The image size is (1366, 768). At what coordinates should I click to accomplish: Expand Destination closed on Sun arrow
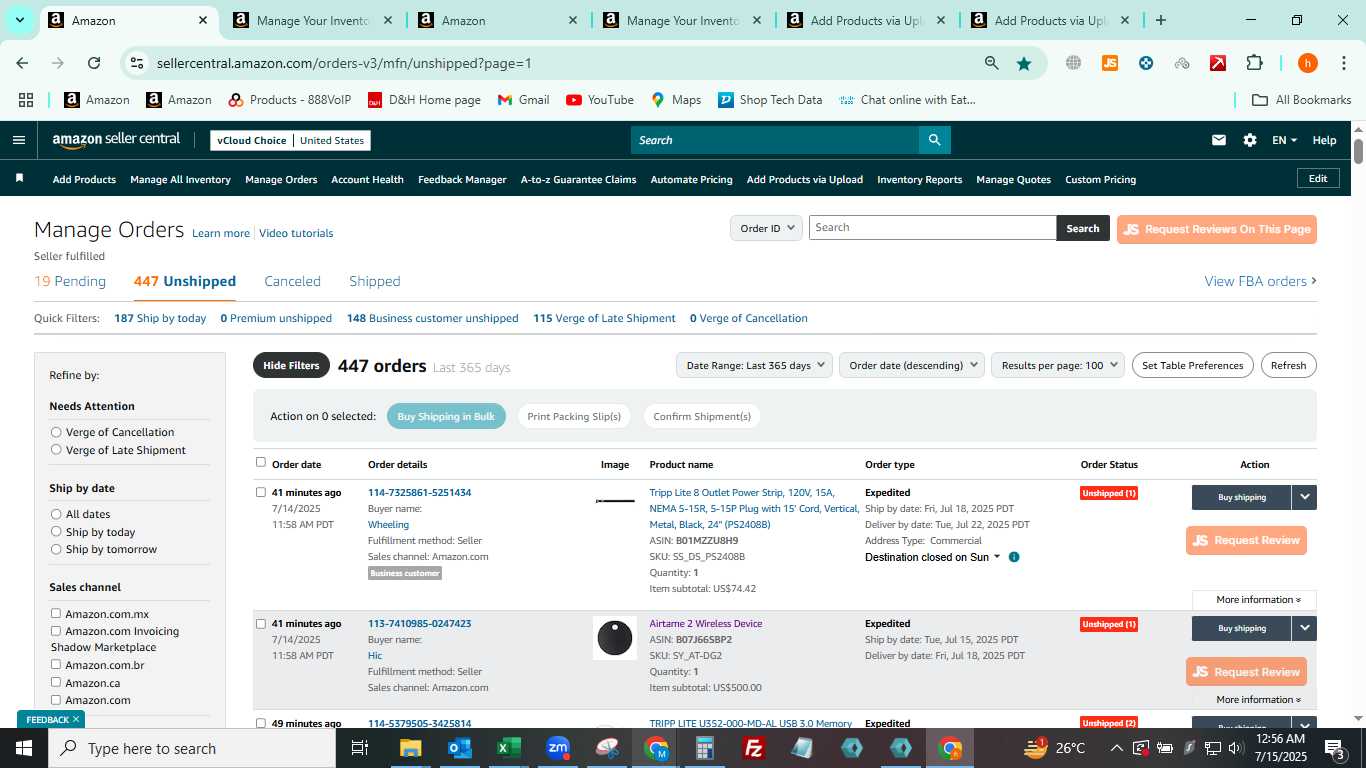click(x=997, y=557)
